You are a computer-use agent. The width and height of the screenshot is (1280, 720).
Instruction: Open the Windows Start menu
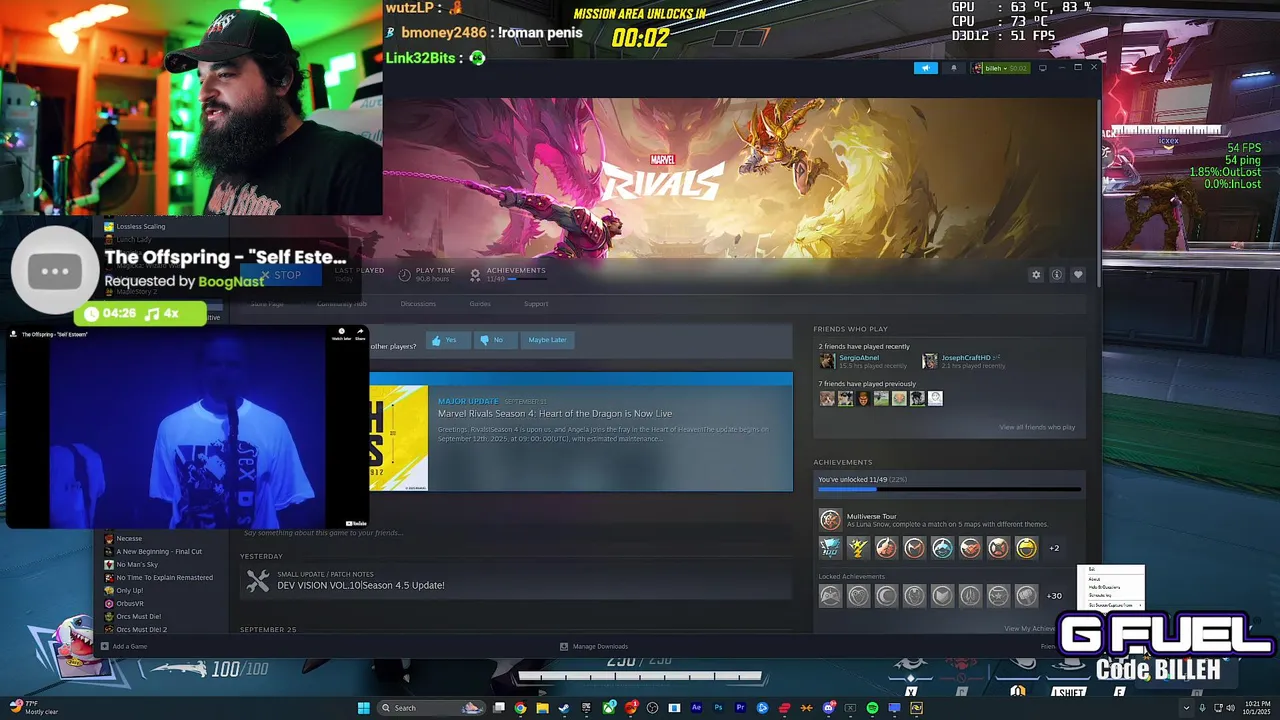pyautogui.click(x=364, y=708)
